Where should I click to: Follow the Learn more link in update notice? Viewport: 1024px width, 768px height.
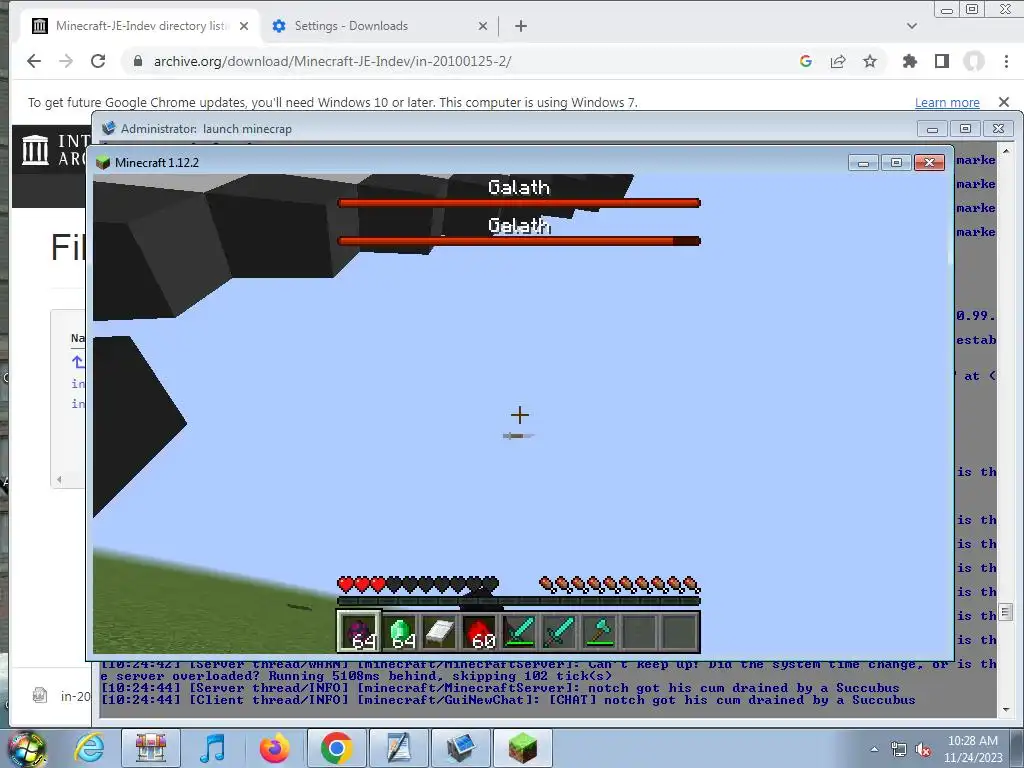pos(947,103)
